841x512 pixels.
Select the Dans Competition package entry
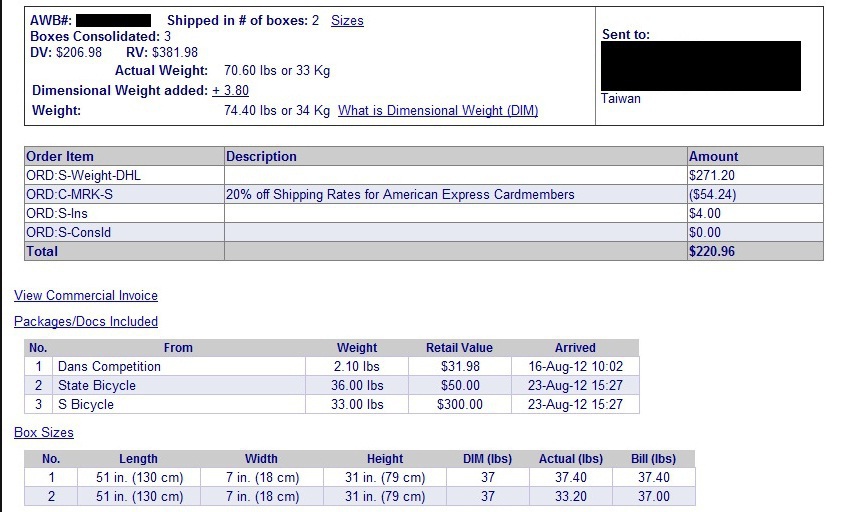[x=109, y=367]
